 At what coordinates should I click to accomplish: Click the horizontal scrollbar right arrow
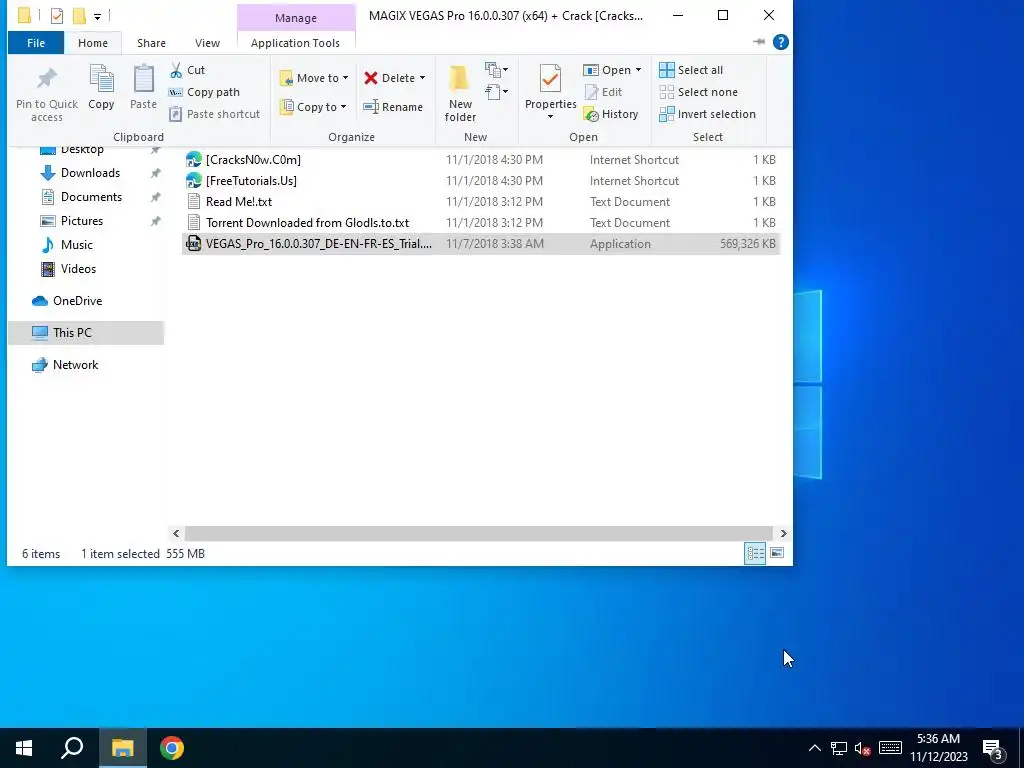(783, 534)
